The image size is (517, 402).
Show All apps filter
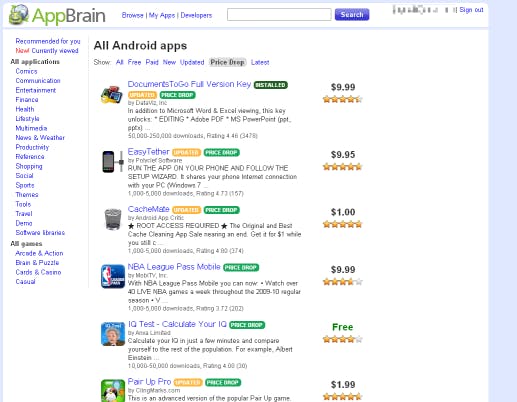tap(120, 62)
